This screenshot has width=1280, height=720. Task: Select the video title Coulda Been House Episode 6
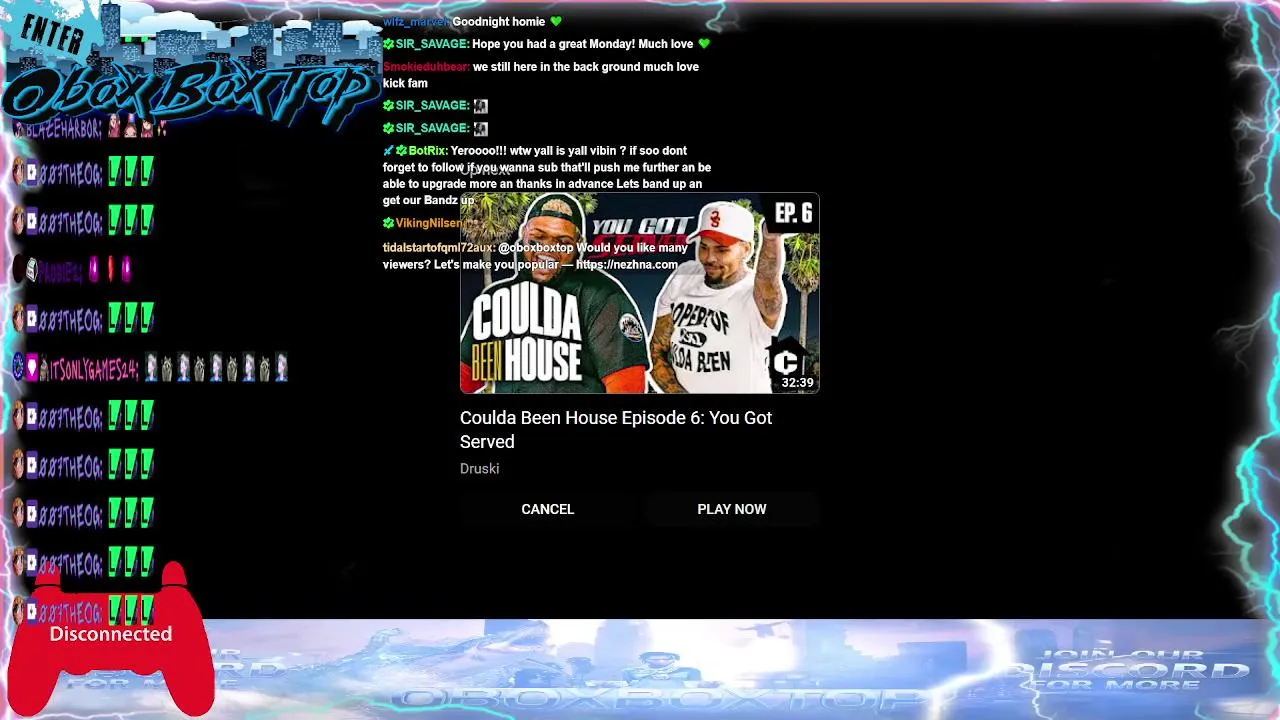(616, 429)
